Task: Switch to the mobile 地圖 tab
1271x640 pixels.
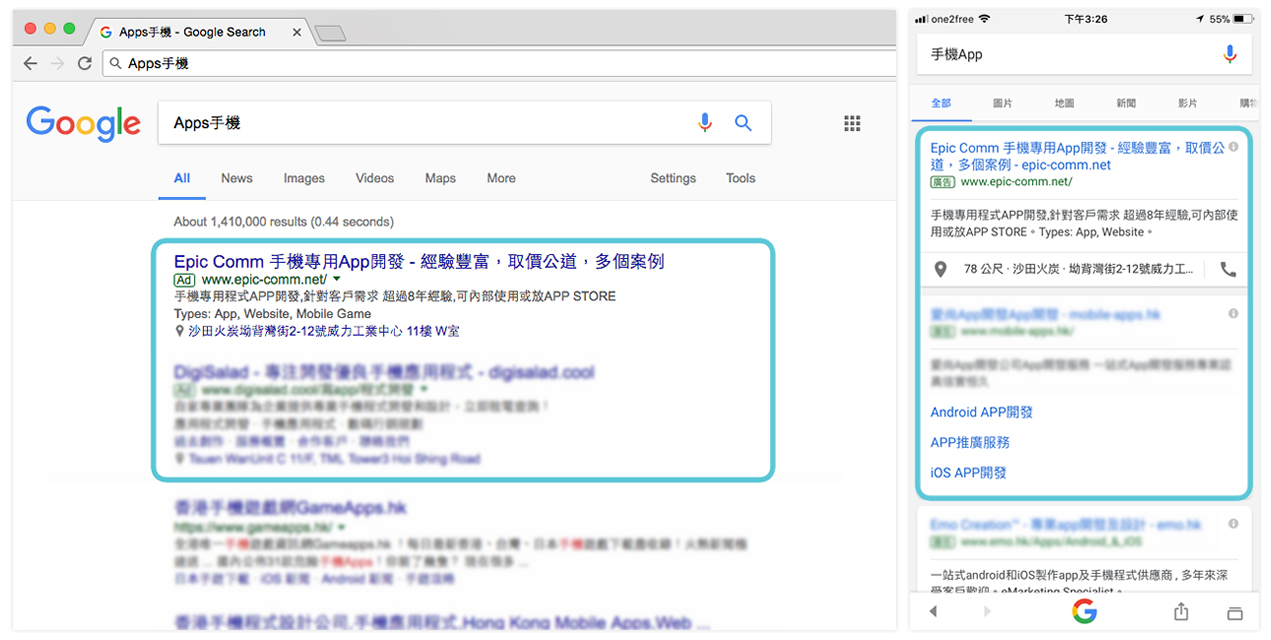Action: [1065, 103]
